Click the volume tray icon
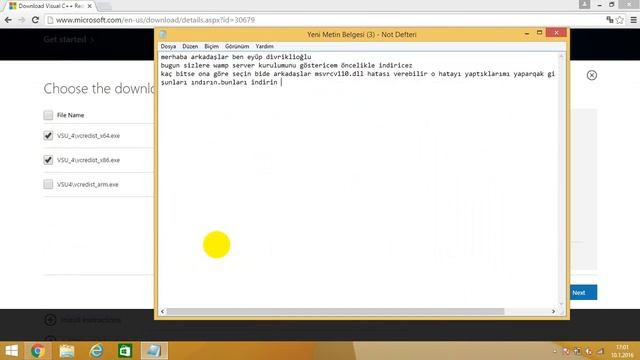Screen dimensions: 640x360 pyautogui.click(x=588, y=351)
